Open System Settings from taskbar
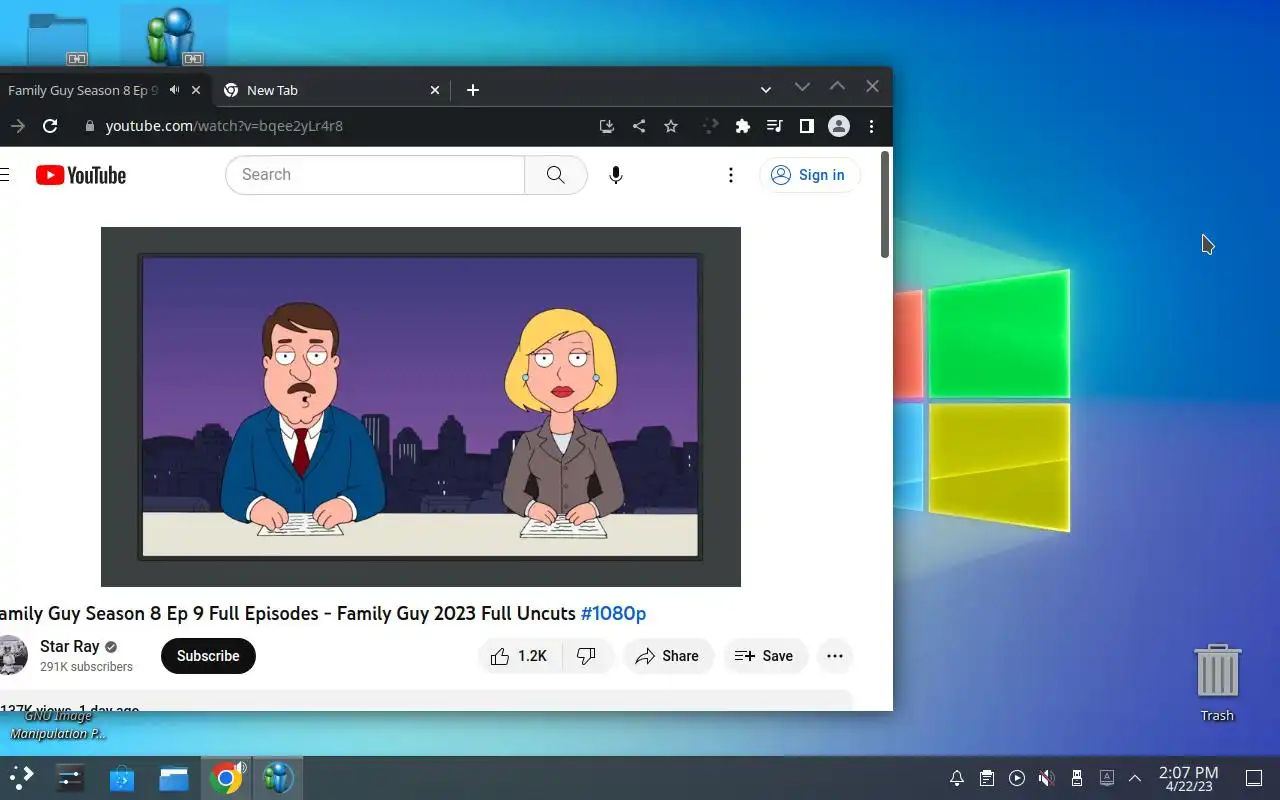 70,778
